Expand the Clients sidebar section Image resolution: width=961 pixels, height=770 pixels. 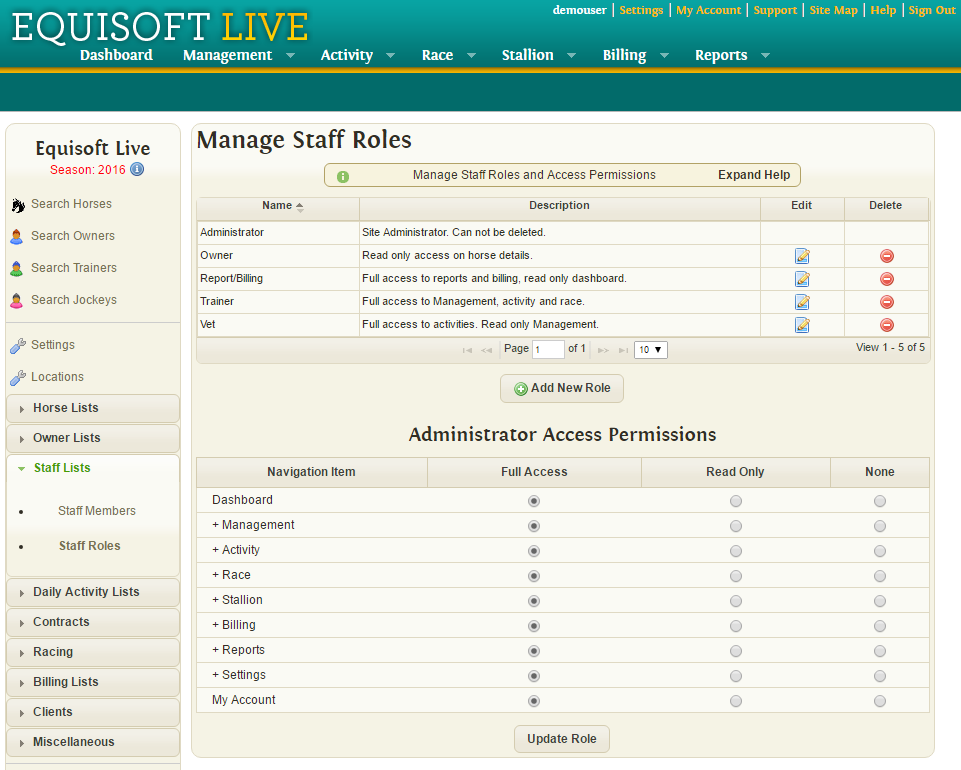93,712
